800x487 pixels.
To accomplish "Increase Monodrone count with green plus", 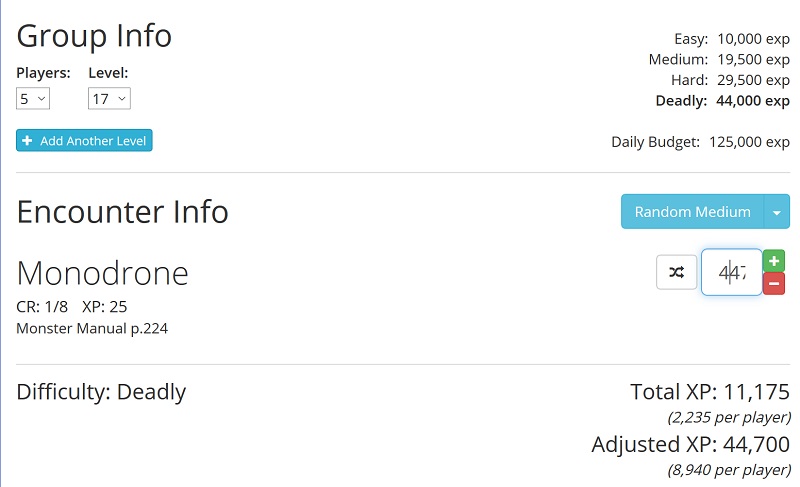I will pos(773,261).
